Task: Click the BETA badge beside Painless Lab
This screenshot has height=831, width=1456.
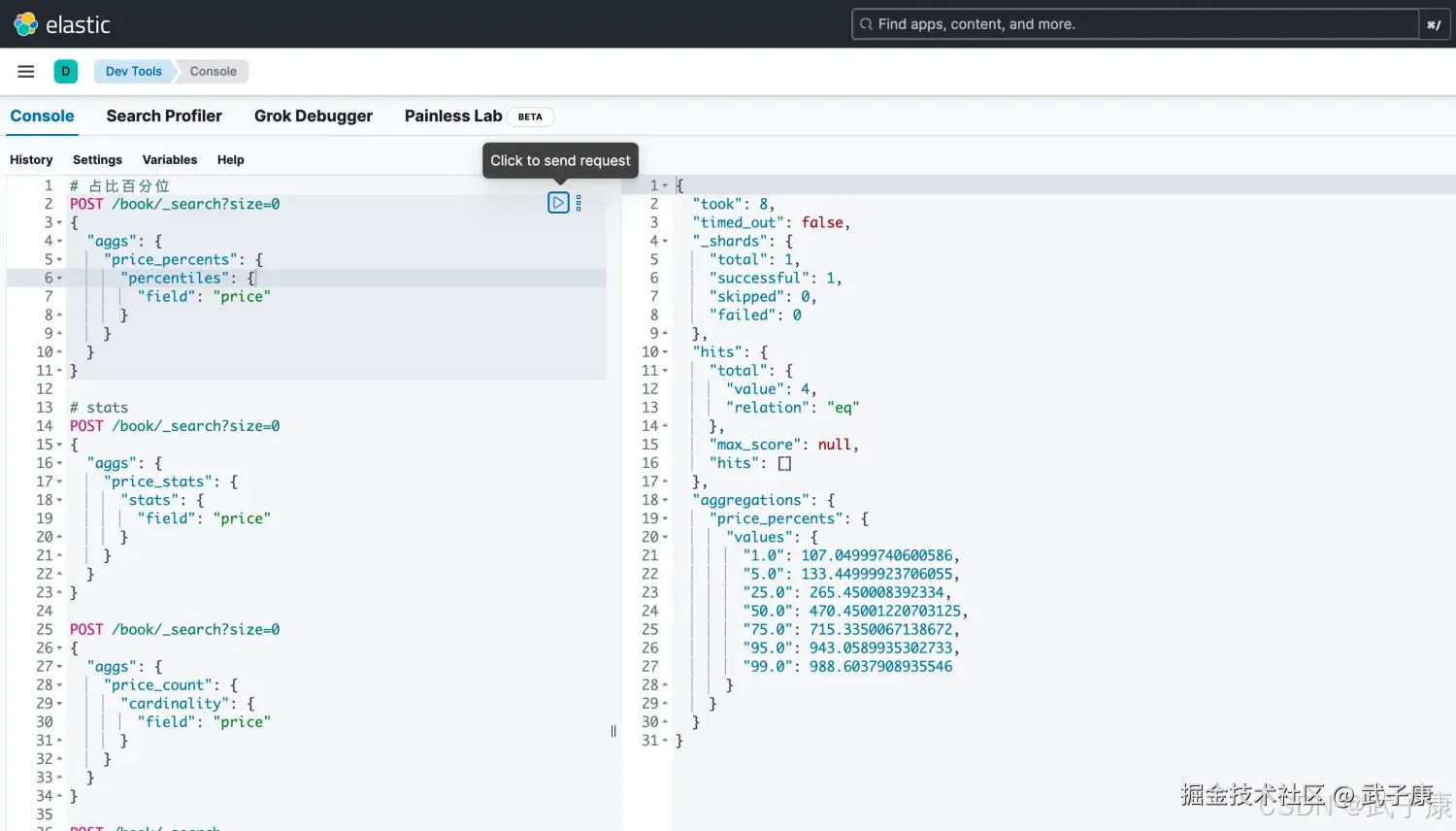Action: click(x=530, y=116)
